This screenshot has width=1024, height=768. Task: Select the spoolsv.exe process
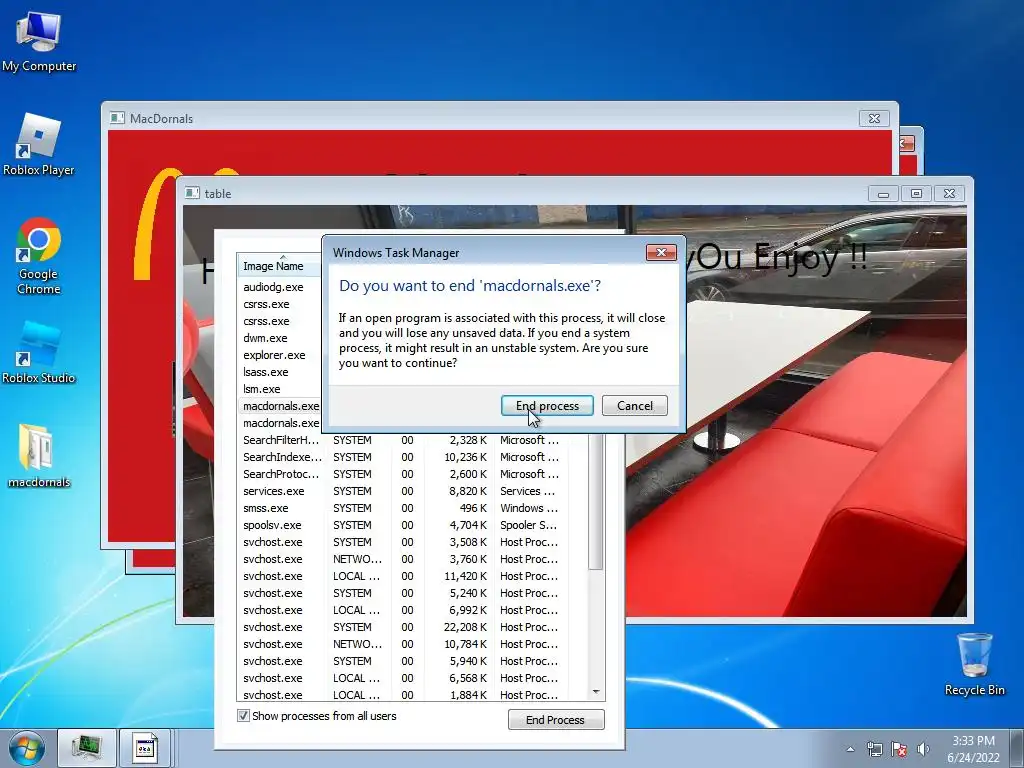click(411, 525)
